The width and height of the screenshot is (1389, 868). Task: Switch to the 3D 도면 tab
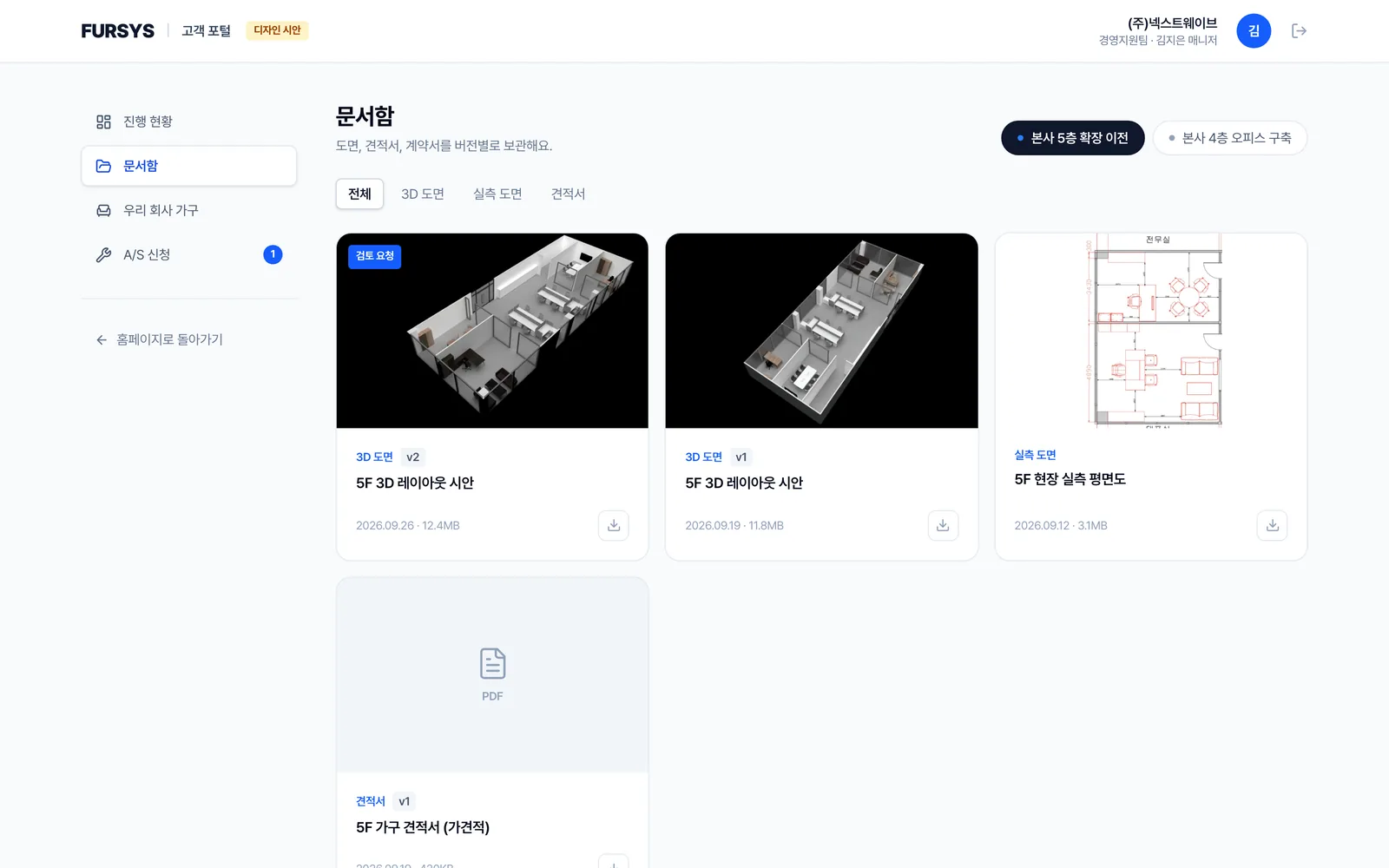coord(423,194)
